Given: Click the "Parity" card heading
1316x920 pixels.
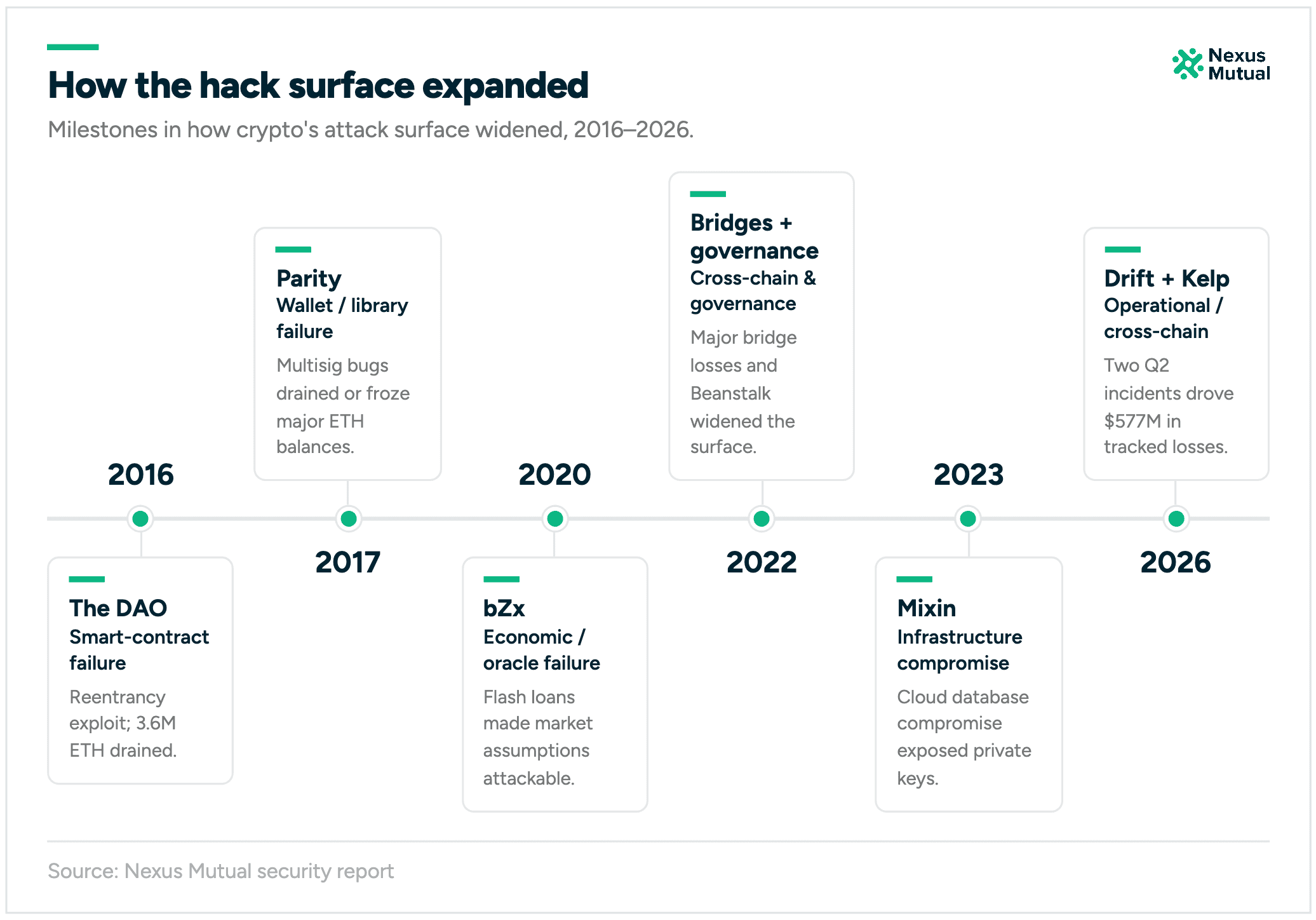Looking at the screenshot, I should coord(309,279).
